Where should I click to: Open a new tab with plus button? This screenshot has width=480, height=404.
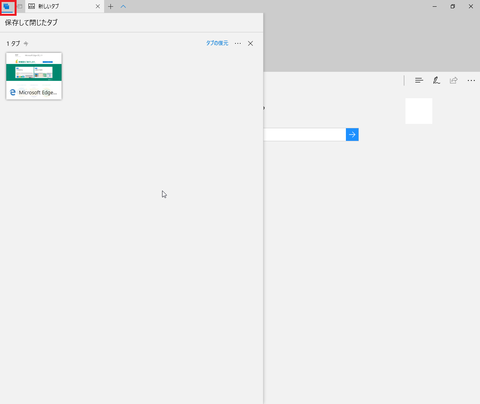click(x=111, y=6)
